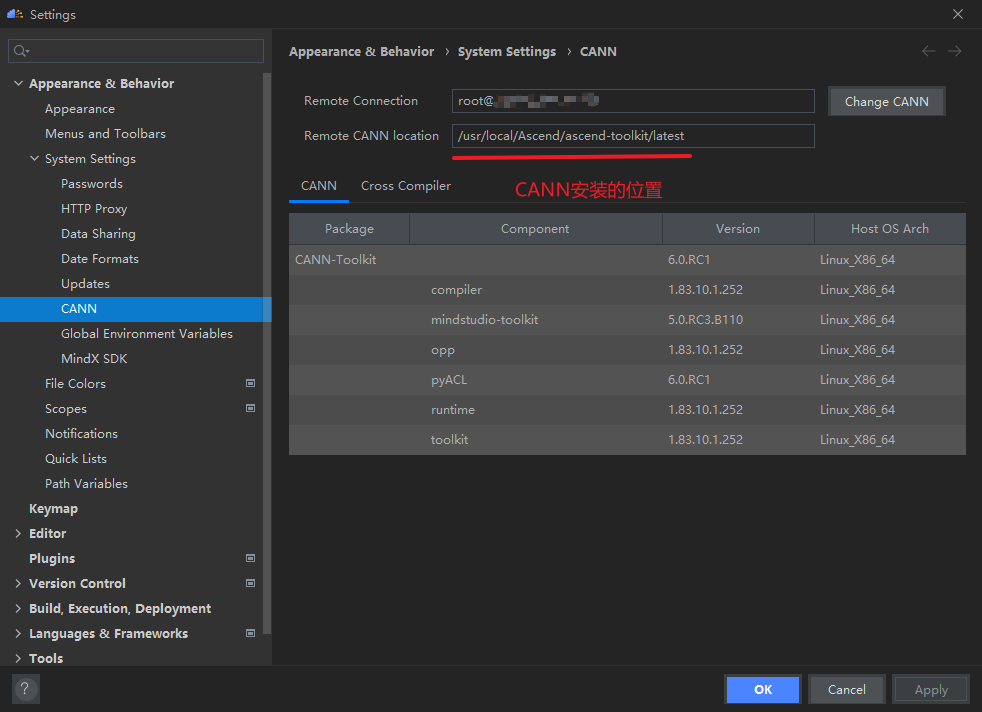Click the Version column header
The width and height of the screenshot is (982, 712).
click(x=738, y=229)
